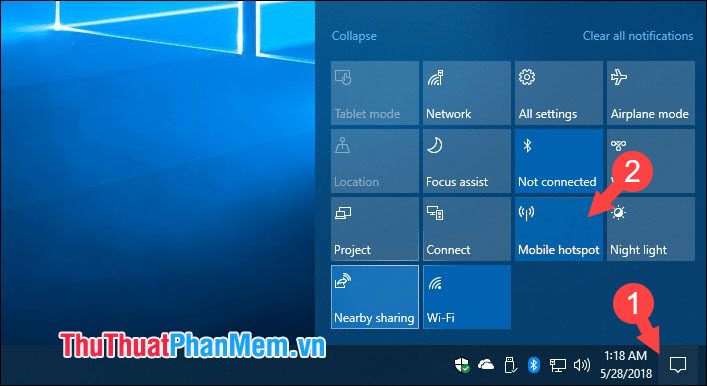Image resolution: width=707 pixels, height=386 pixels.
Task: Click Clear all notifications link
Action: (638, 36)
